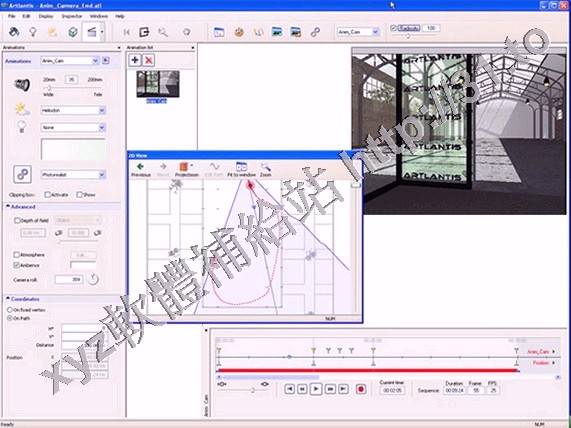Open the Photorealist rendering dropdown
571x428 pixels.
tap(73, 174)
